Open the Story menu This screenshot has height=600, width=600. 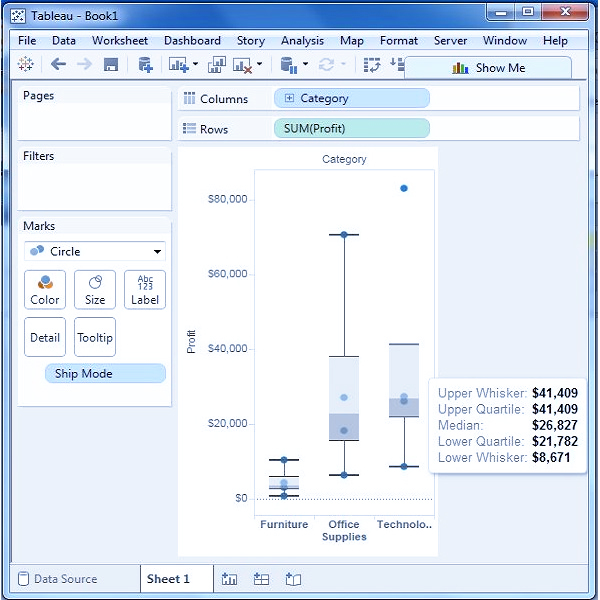pos(251,41)
